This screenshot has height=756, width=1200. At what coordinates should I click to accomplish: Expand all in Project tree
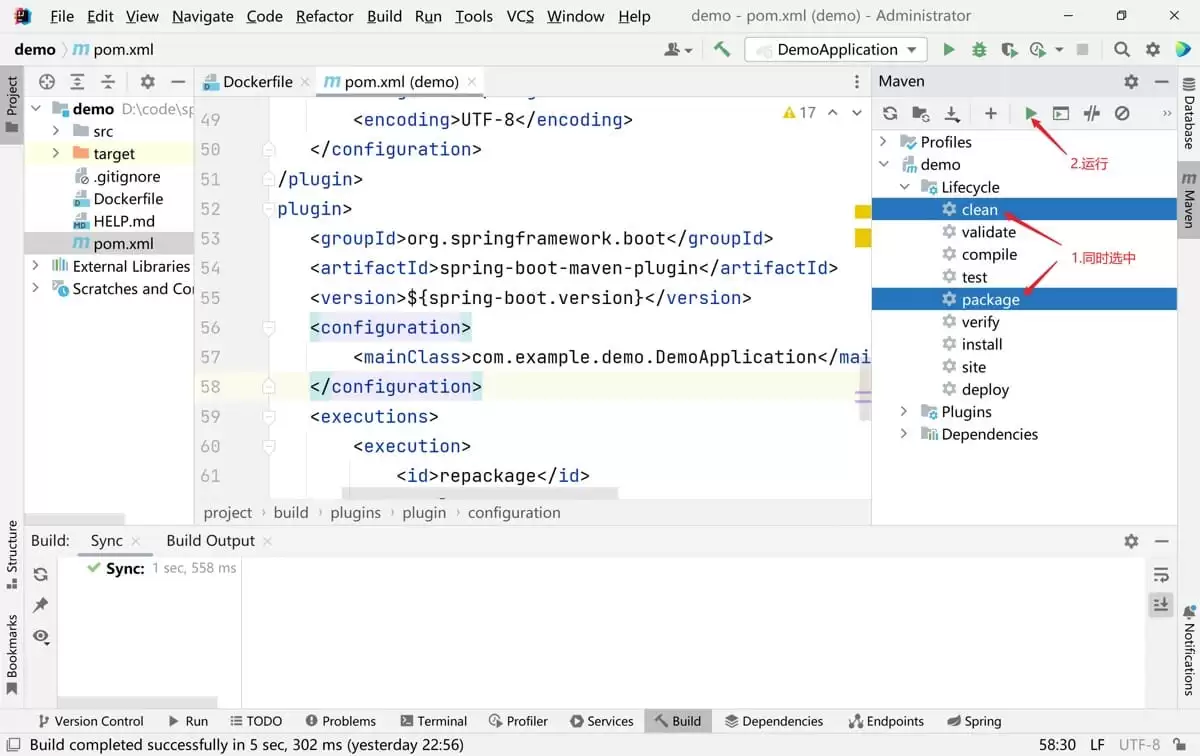pos(77,82)
